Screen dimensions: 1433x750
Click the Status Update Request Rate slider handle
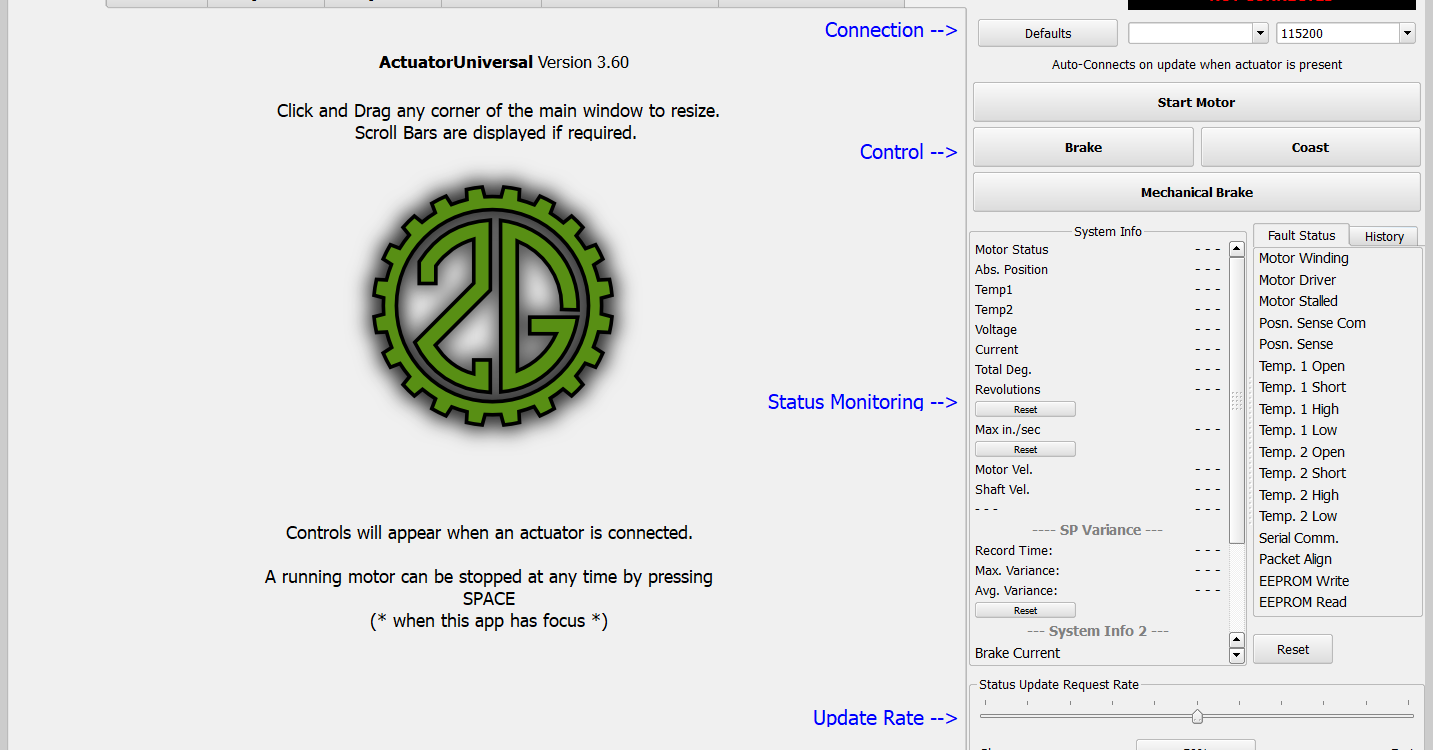point(1197,716)
